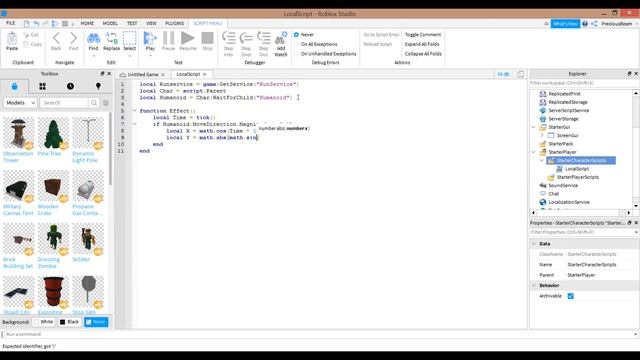640x360 pixels.
Task: Click the Step Into debugger icon
Action: [x=228, y=38]
